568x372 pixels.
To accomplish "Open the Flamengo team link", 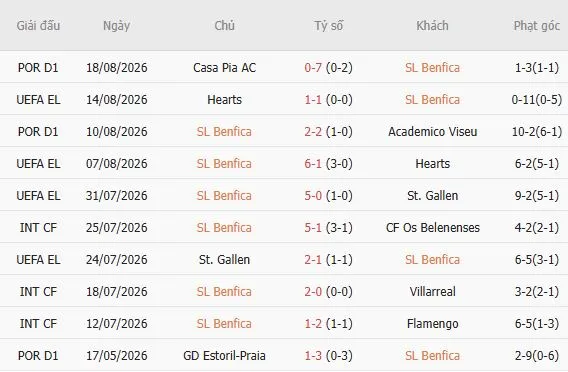I will click(x=433, y=323).
